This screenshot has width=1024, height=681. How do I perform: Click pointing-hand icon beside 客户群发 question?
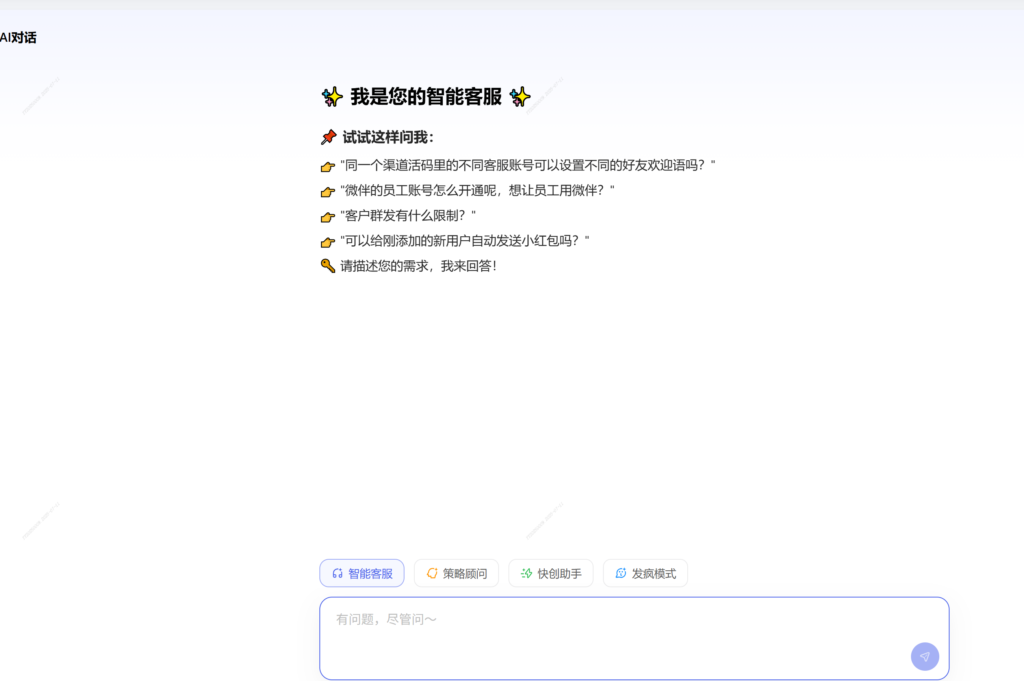328,217
